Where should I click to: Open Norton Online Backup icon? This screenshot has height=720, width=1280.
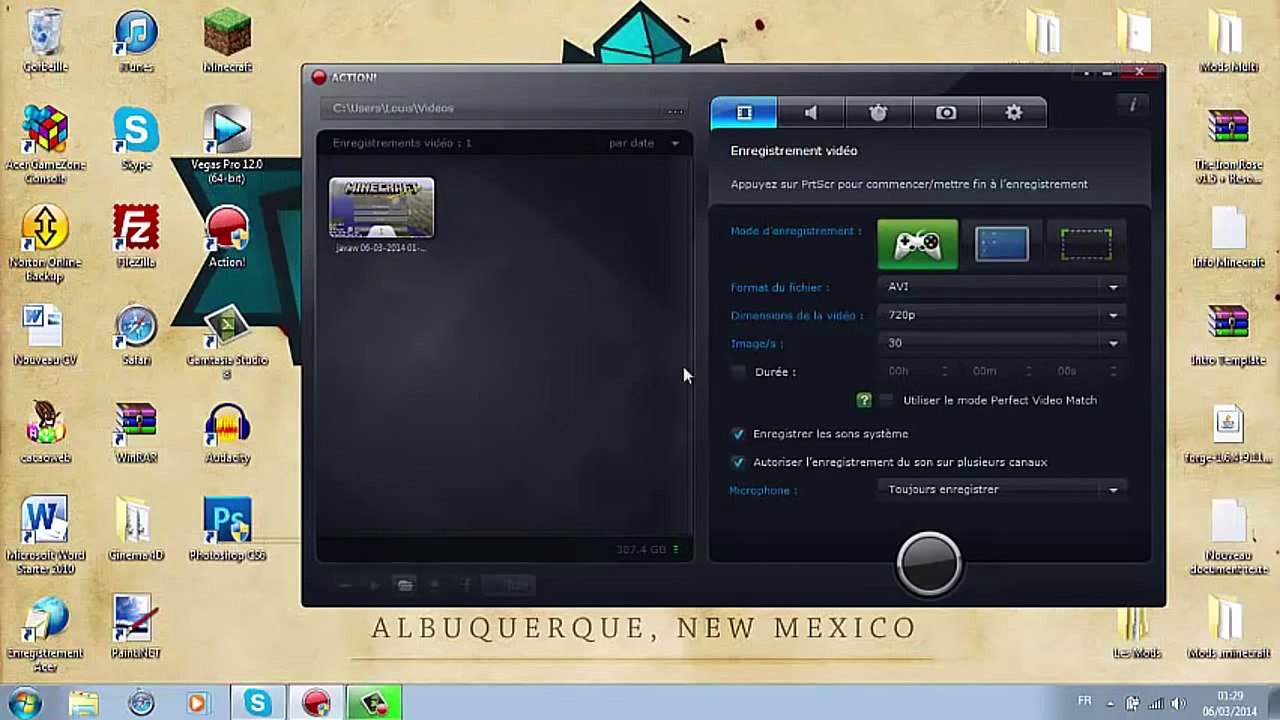click(x=45, y=243)
